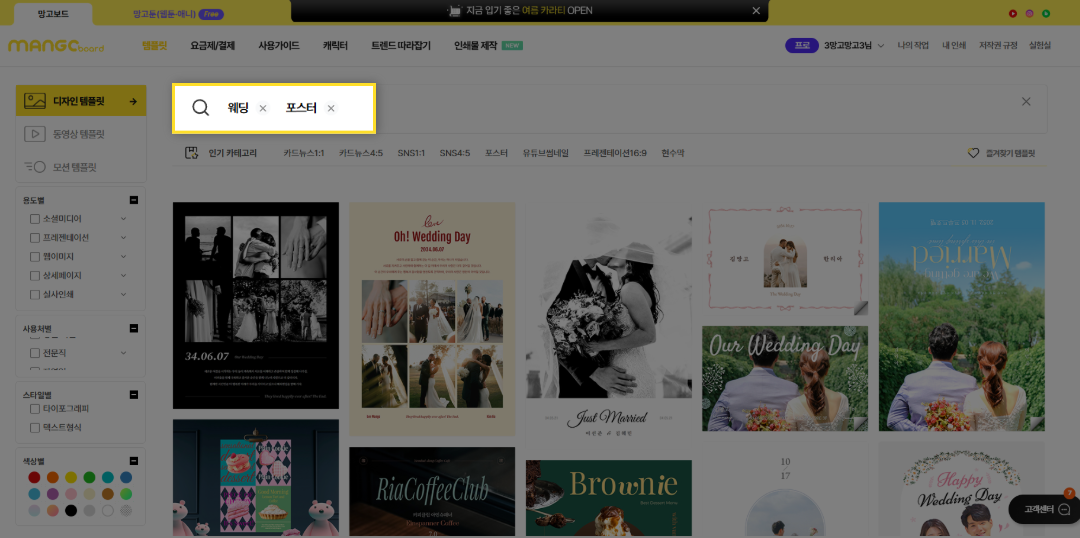
Task: Open the RiaCoffeeClub template thumbnail
Action: point(432,492)
